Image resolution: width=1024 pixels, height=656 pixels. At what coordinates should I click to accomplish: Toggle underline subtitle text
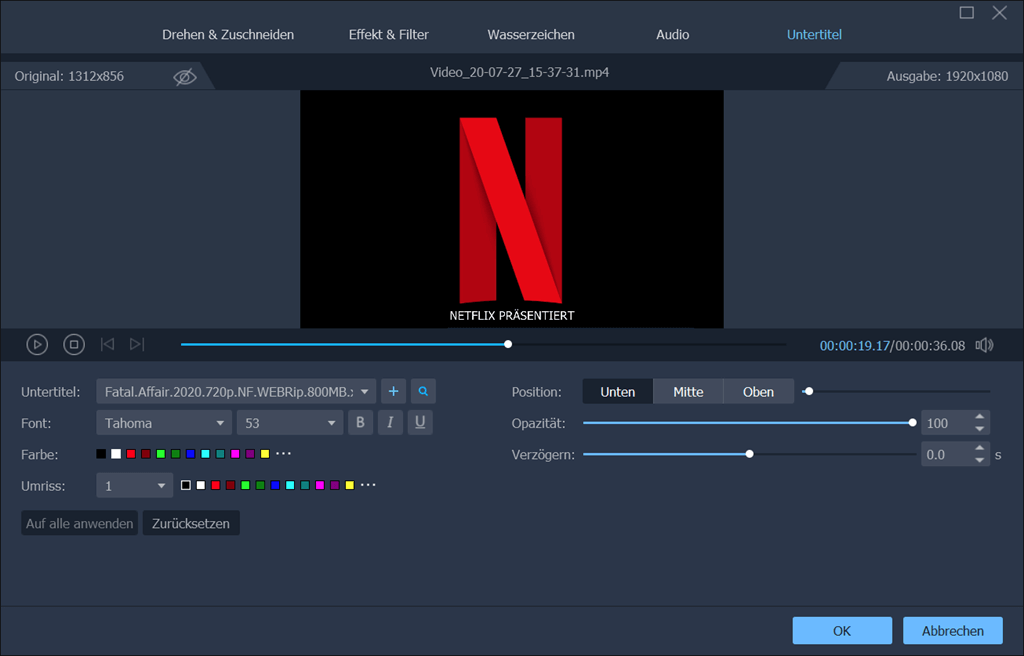pos(420,423)
